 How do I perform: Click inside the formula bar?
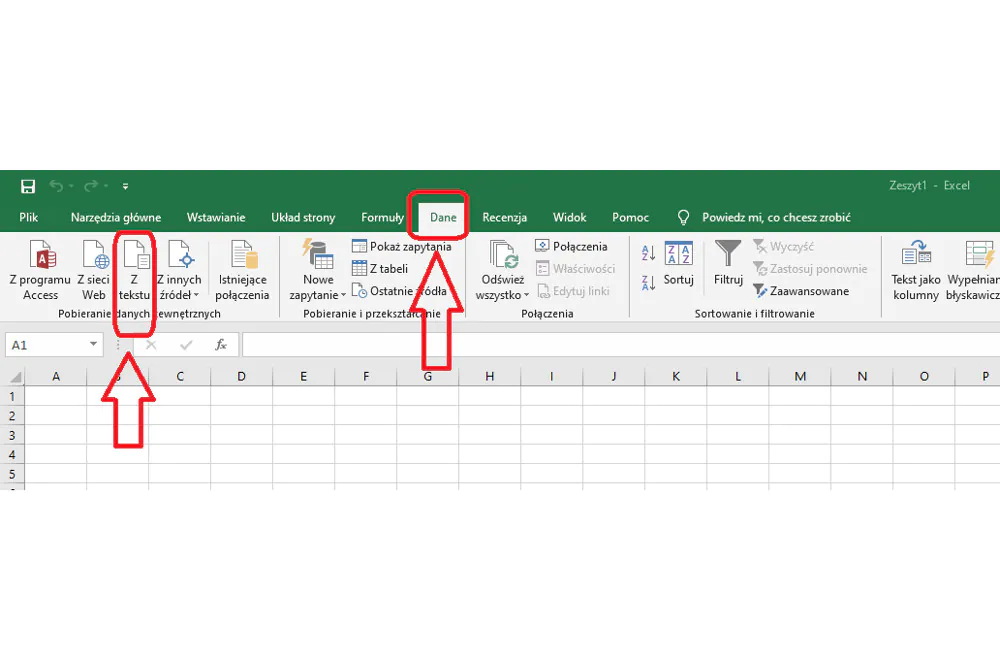[620, 345]
